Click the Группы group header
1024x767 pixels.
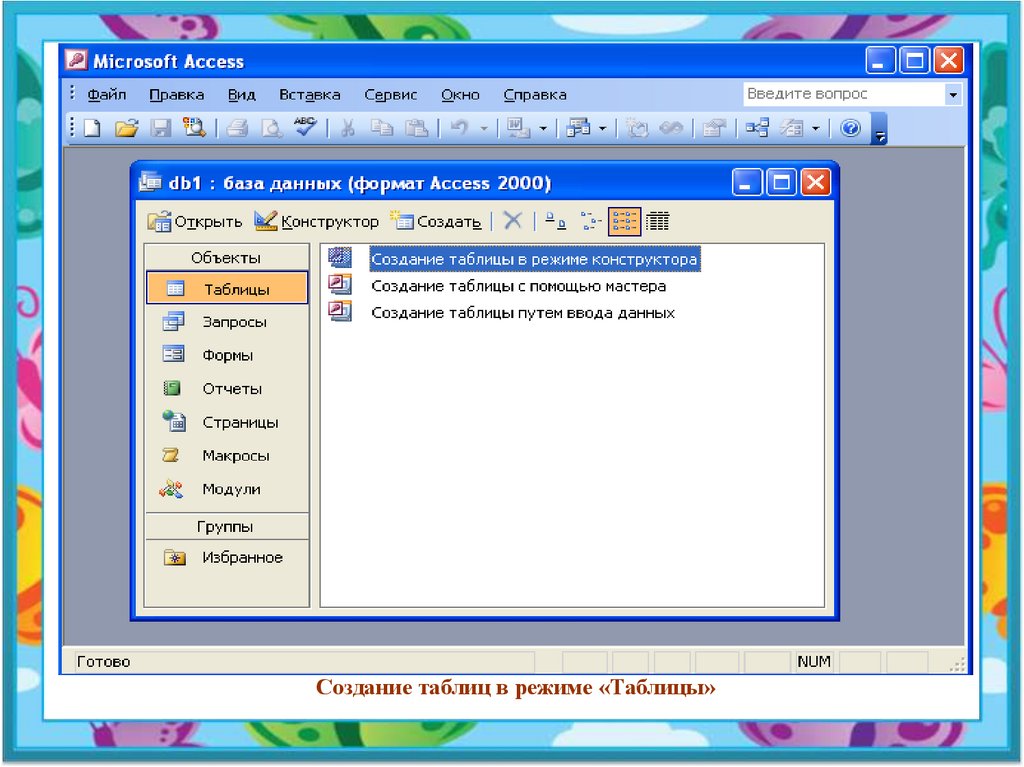[x=226, y=526]
